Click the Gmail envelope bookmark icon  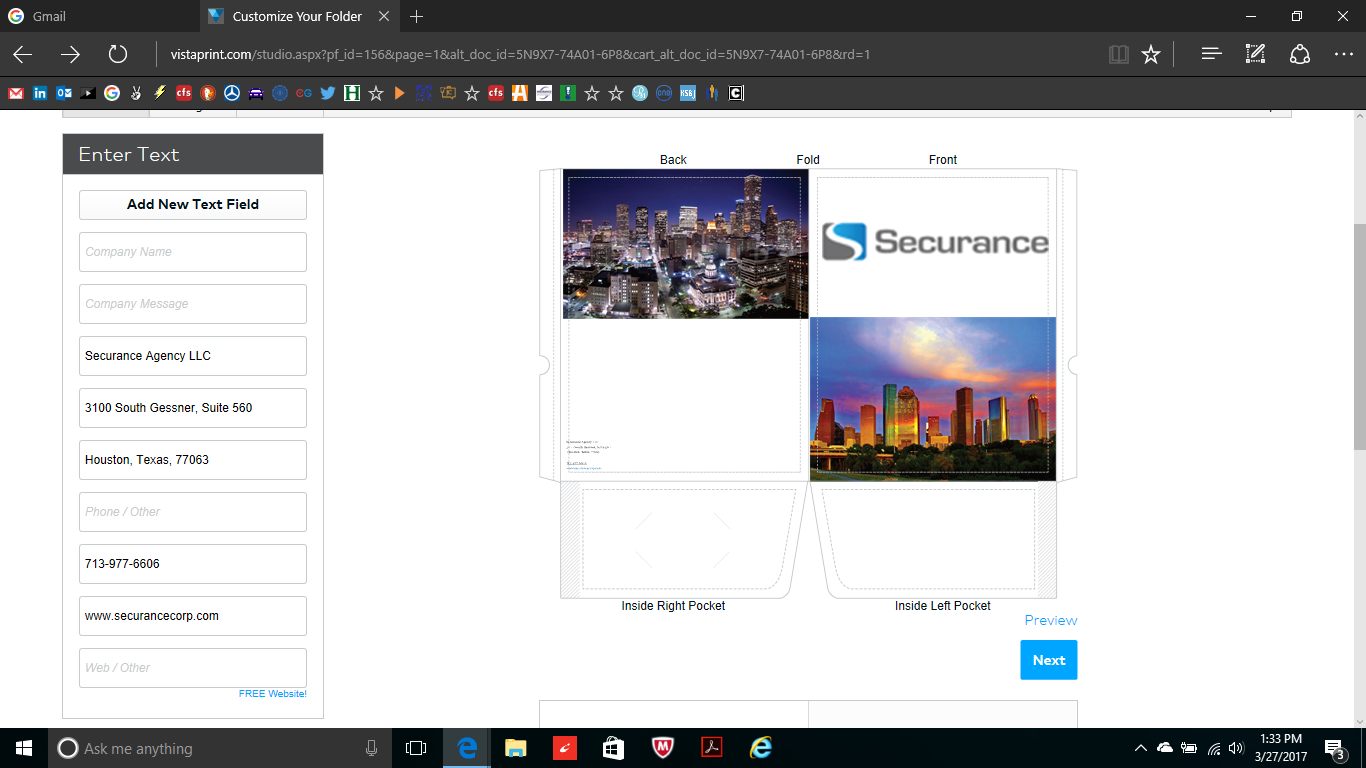pyautogui.click(x=16, y=93)
